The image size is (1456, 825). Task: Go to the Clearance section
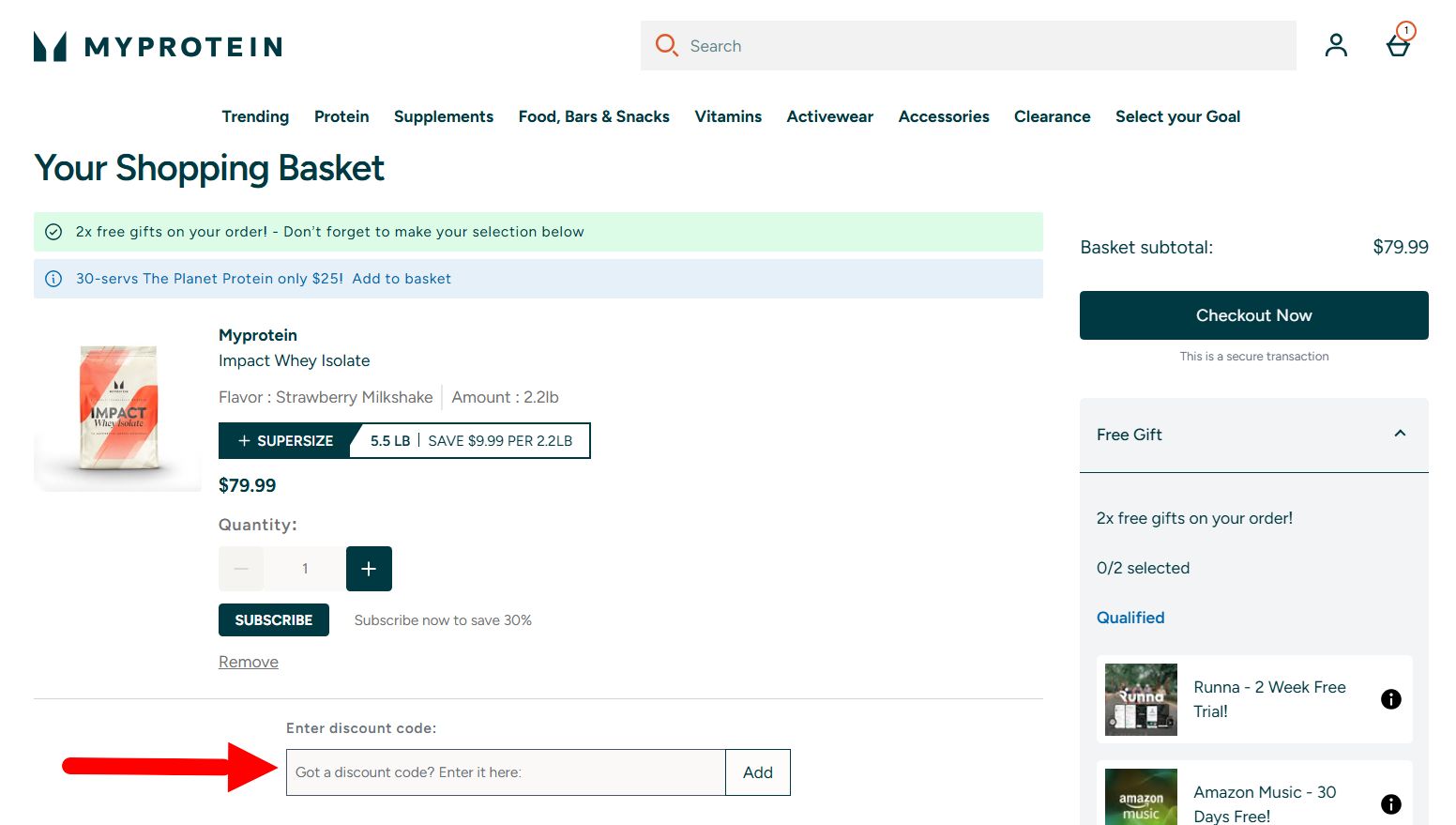[1052, 116]
